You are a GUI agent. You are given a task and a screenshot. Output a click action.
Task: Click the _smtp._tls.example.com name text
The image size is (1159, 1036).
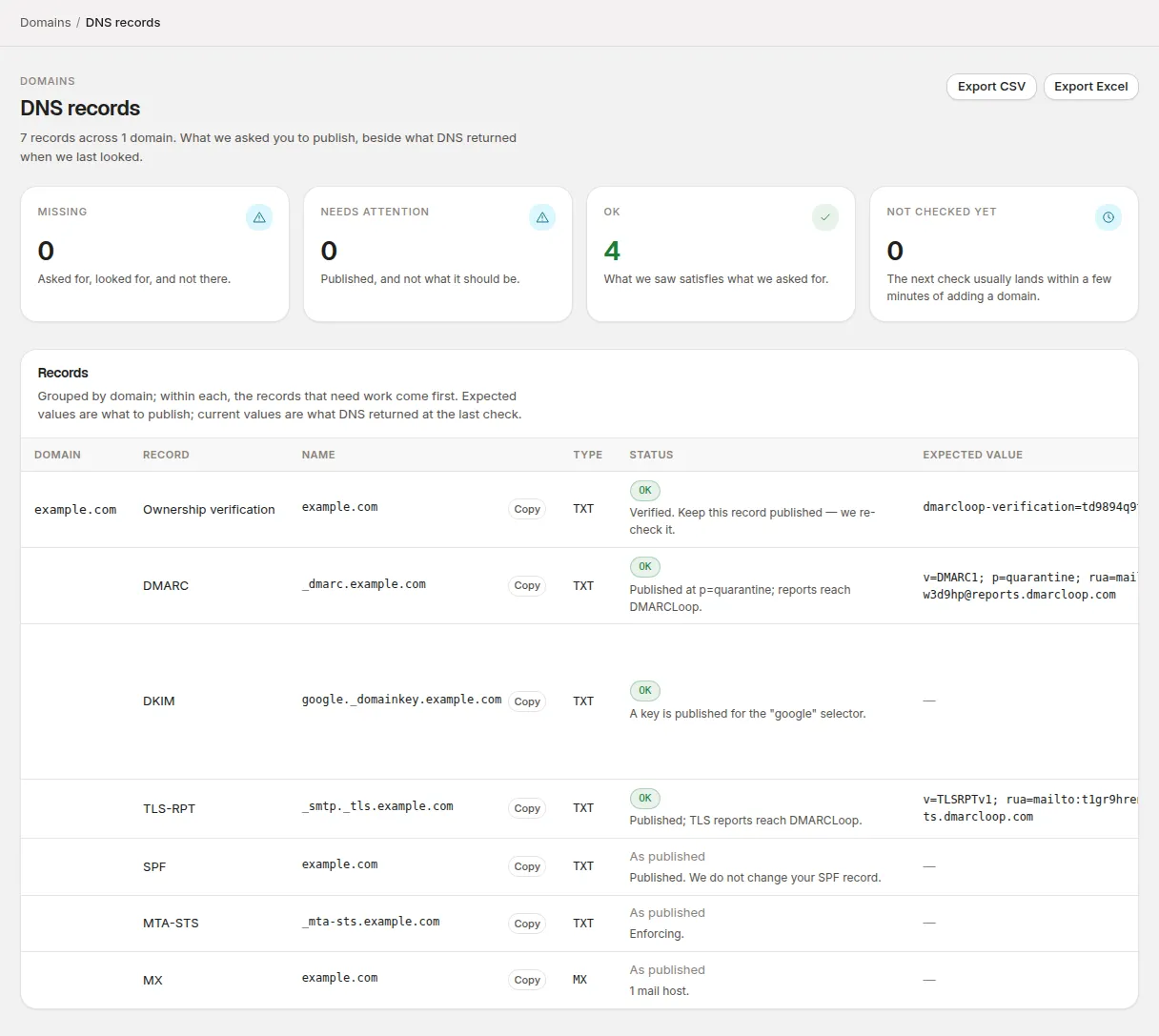click(377, 806)
